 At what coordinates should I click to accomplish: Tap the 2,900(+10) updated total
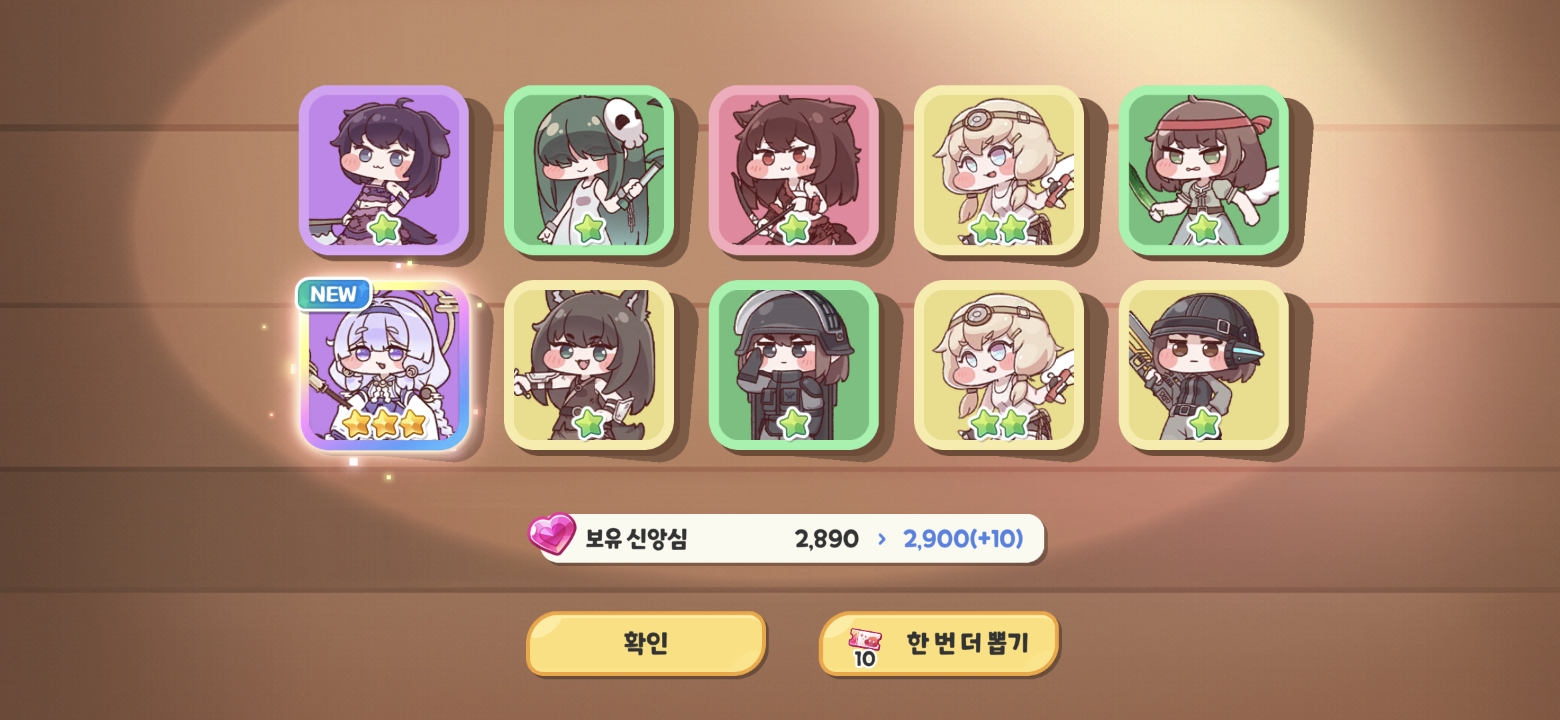963,539
